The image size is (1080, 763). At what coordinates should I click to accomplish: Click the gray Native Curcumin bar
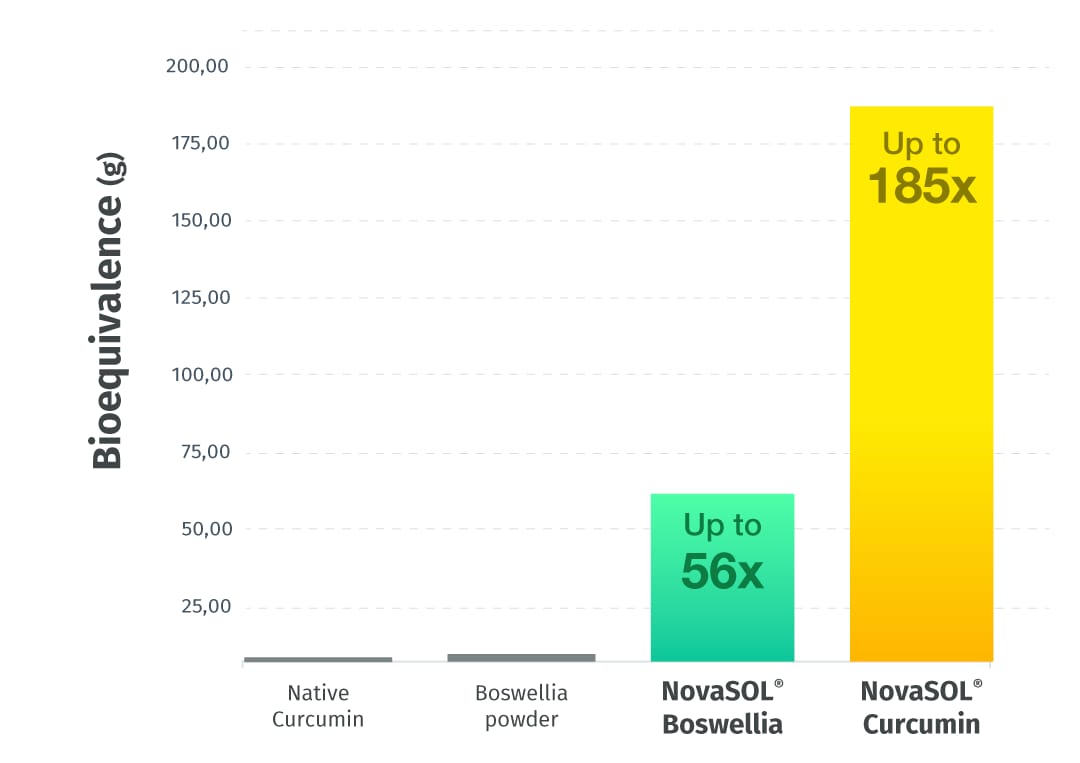point(318,659)
